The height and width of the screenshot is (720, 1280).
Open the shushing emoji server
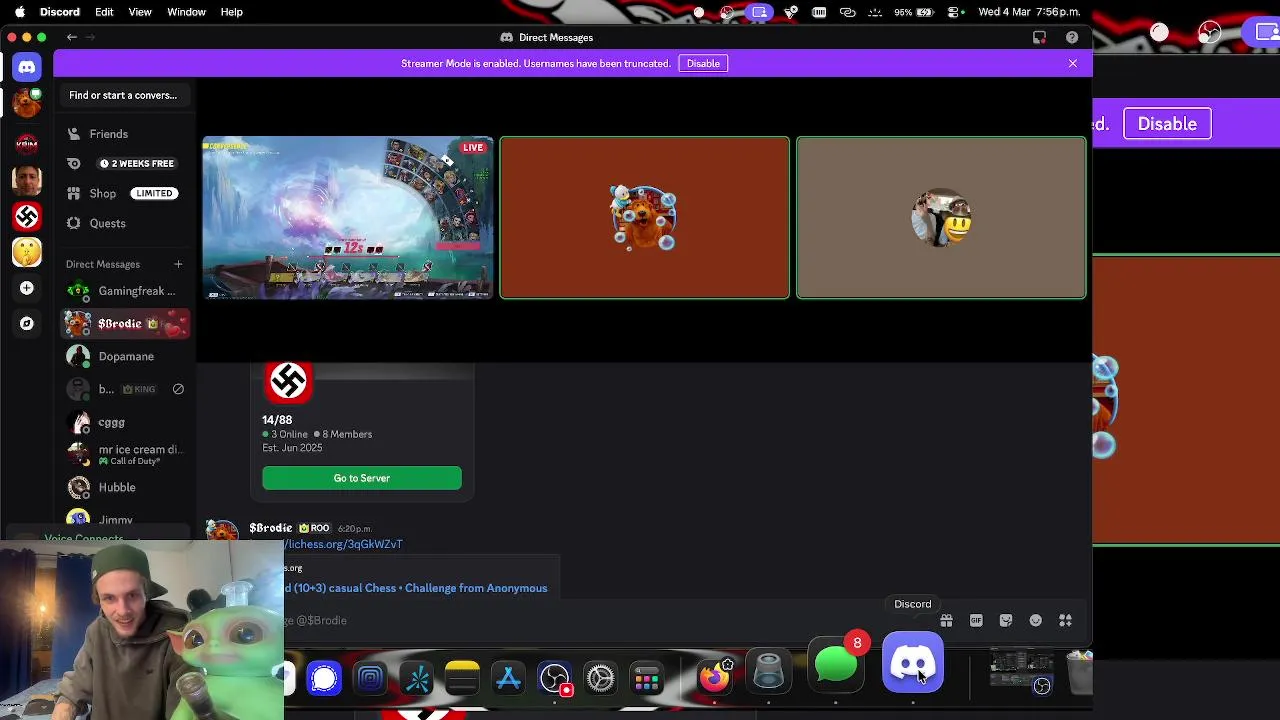pos(27,252)
